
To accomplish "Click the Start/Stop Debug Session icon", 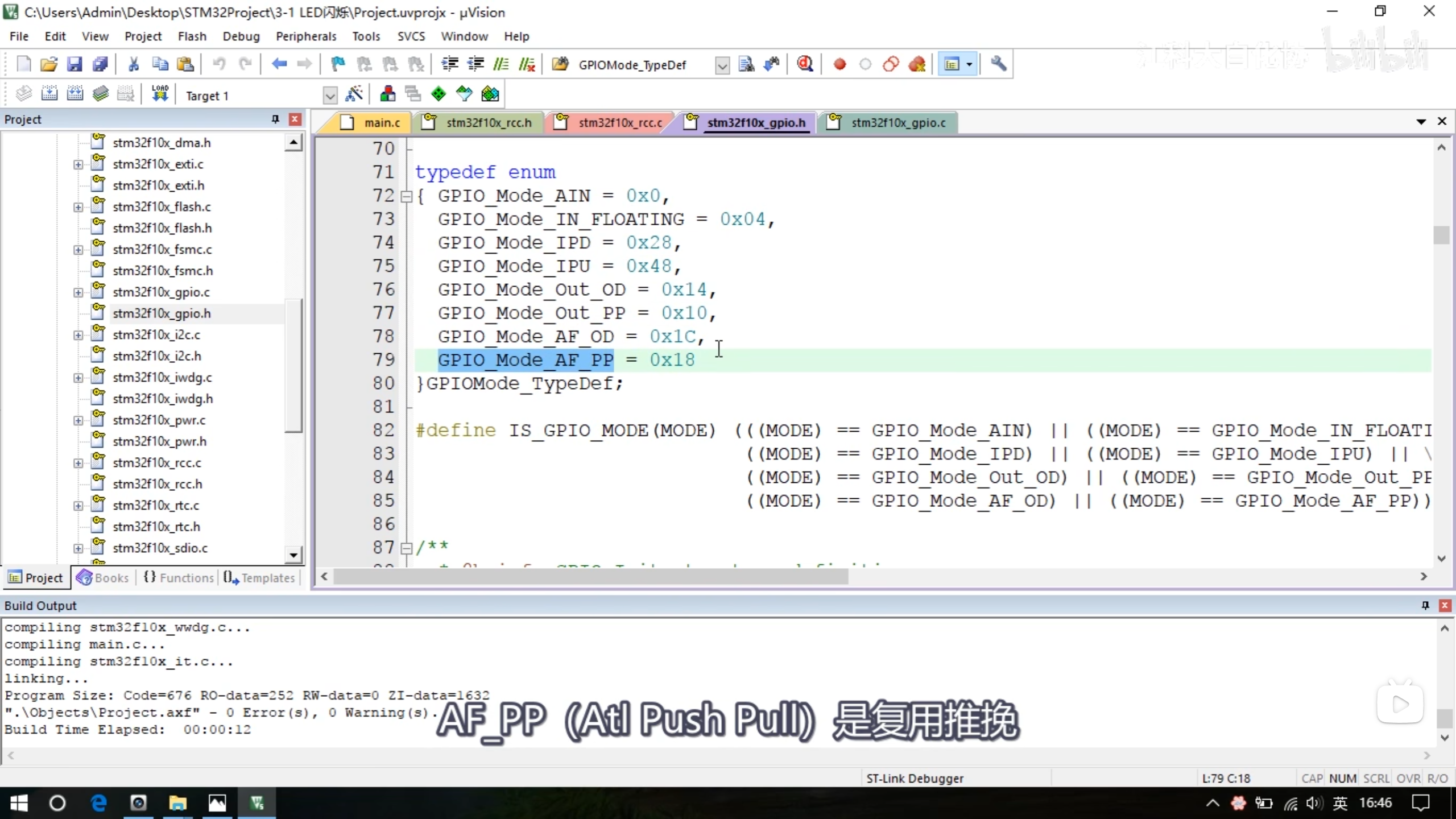I will pos(805,64).
